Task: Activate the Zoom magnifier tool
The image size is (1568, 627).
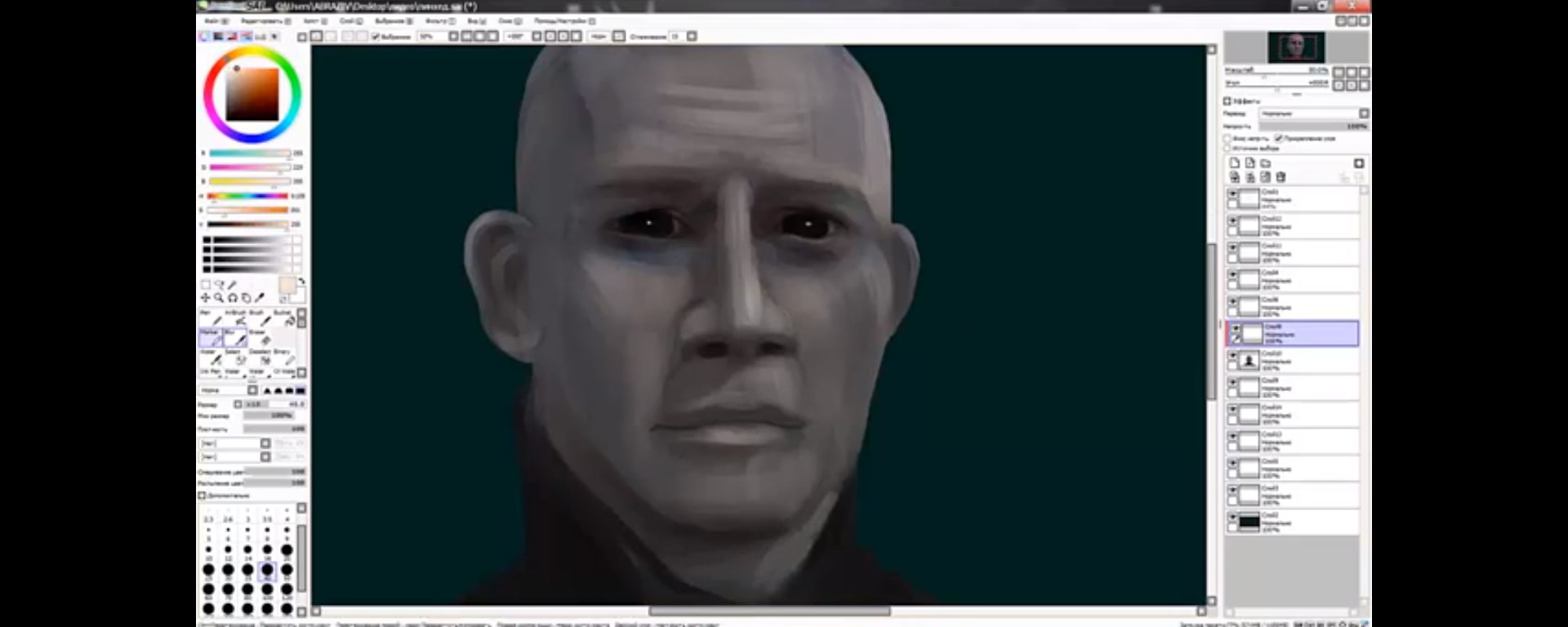Action: tap(219, 298)
